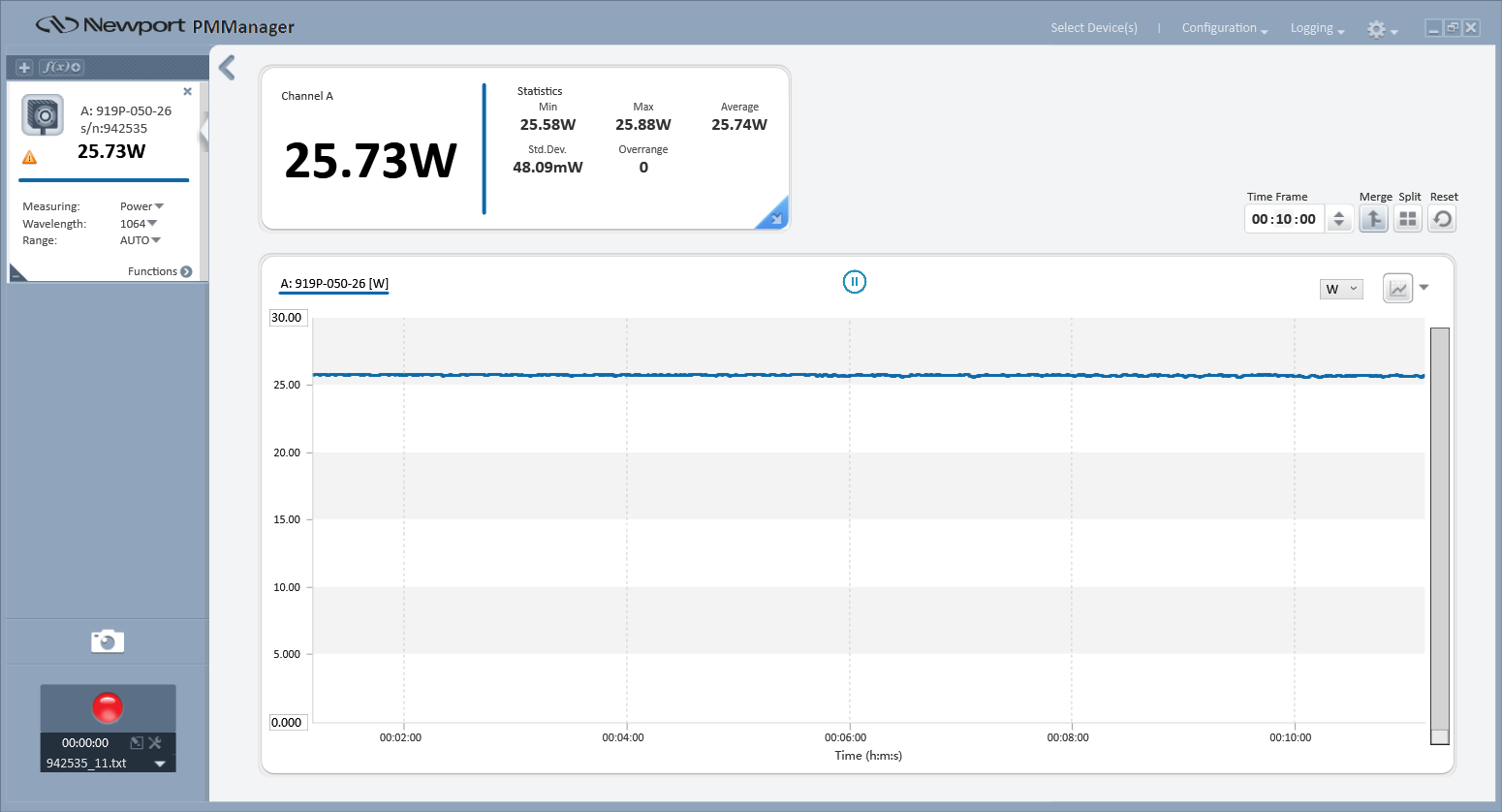Click the add device plus icon
Screen dimensions: 1502x812
24,67
